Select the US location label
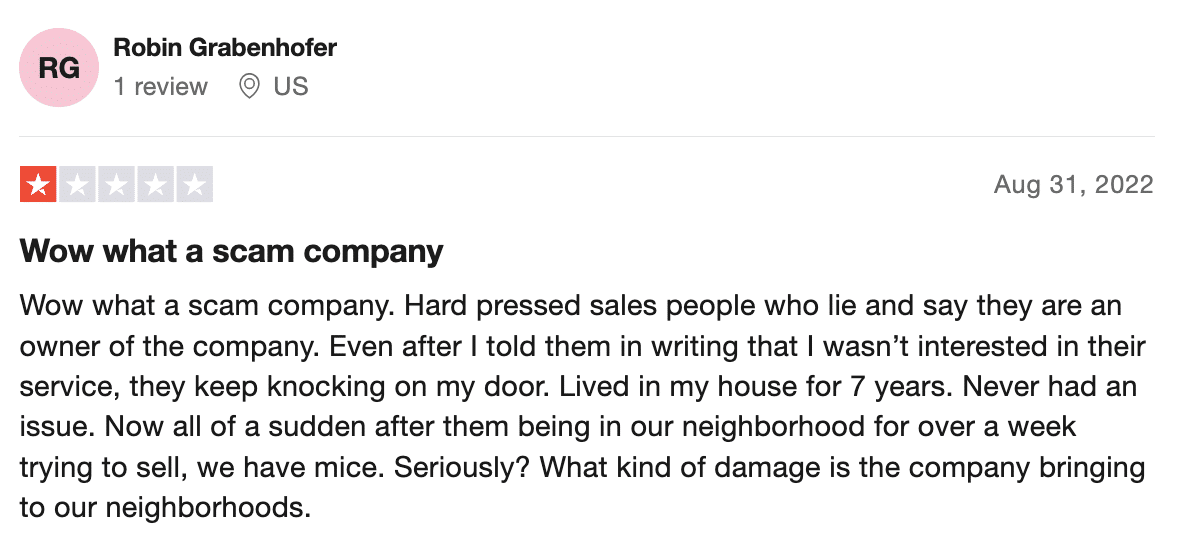The height and width of the screenshot is (542, 1180). (x=291, y=87)
